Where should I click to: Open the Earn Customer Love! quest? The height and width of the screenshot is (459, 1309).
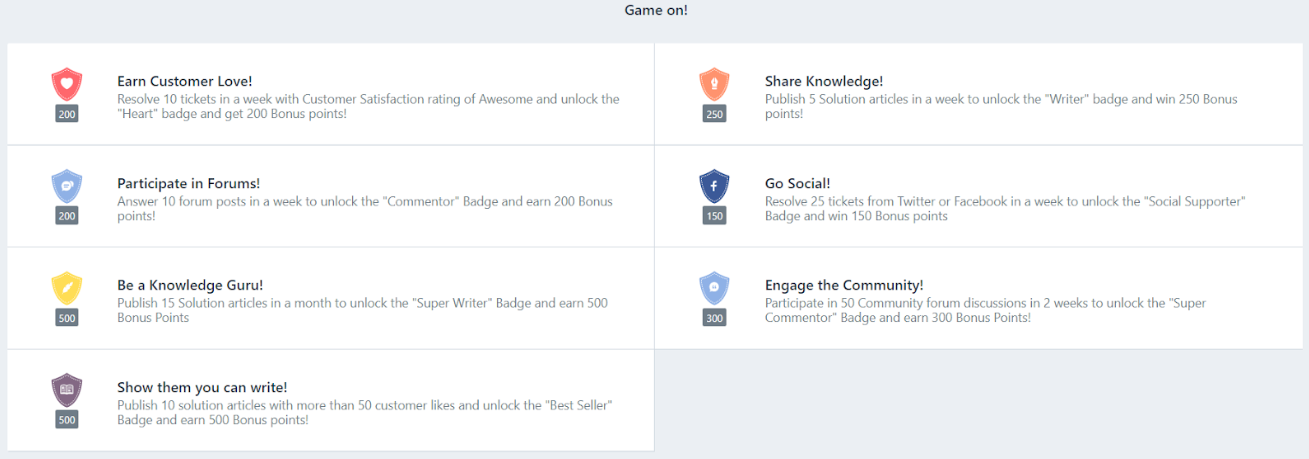pos(185,81)
